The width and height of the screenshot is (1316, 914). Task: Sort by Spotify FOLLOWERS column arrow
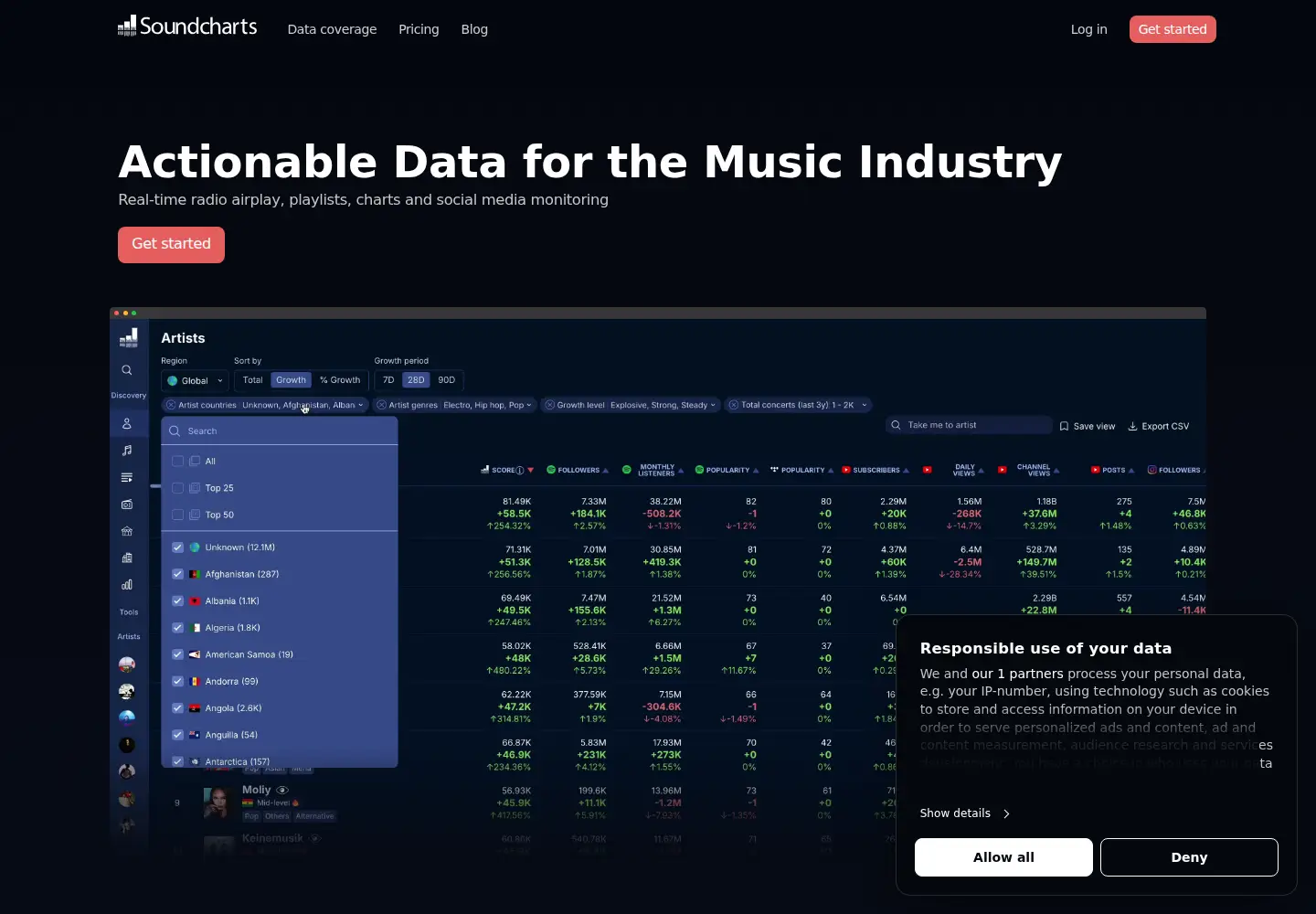[x=606, y=471]
